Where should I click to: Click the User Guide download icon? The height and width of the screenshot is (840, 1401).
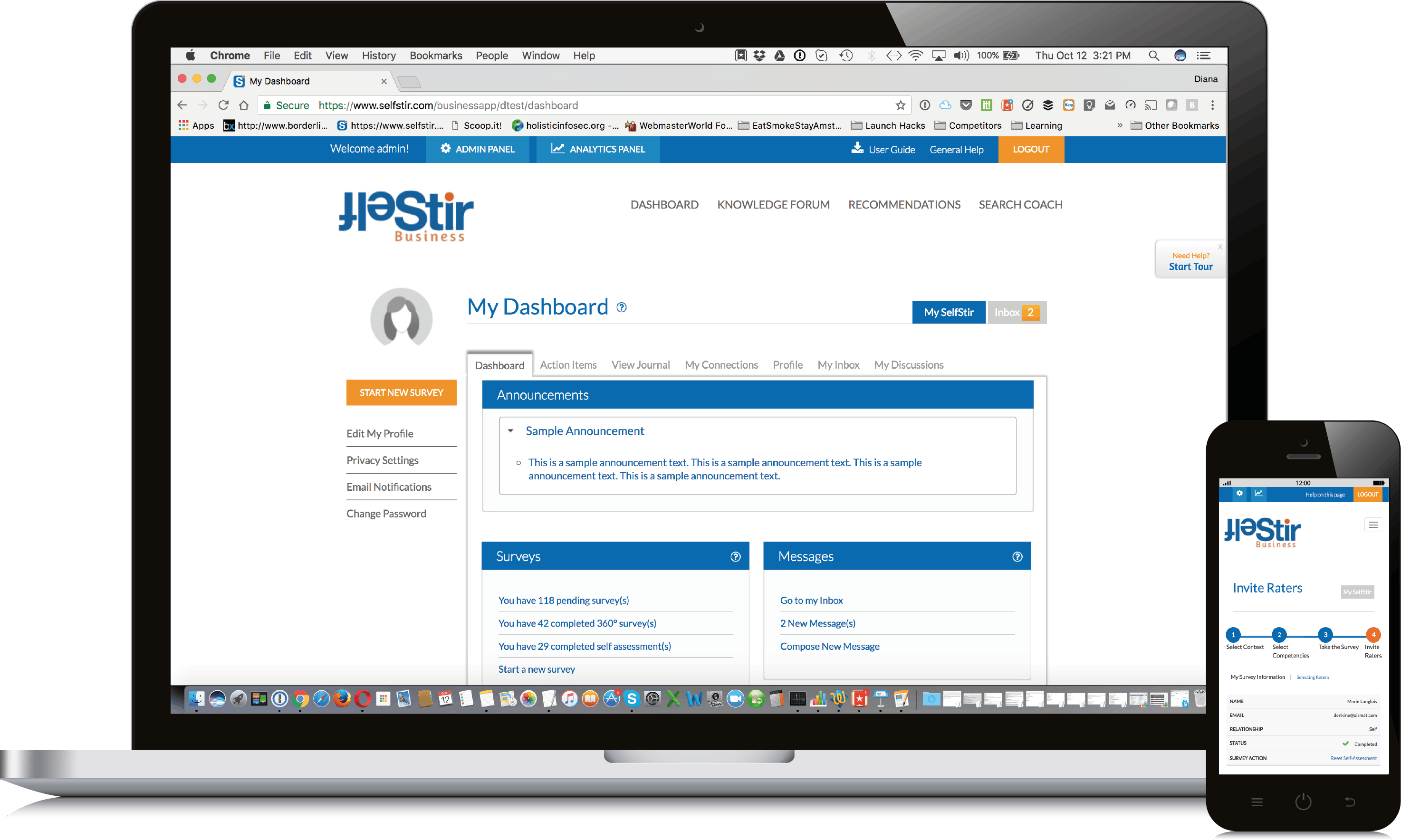coord(857,148)
